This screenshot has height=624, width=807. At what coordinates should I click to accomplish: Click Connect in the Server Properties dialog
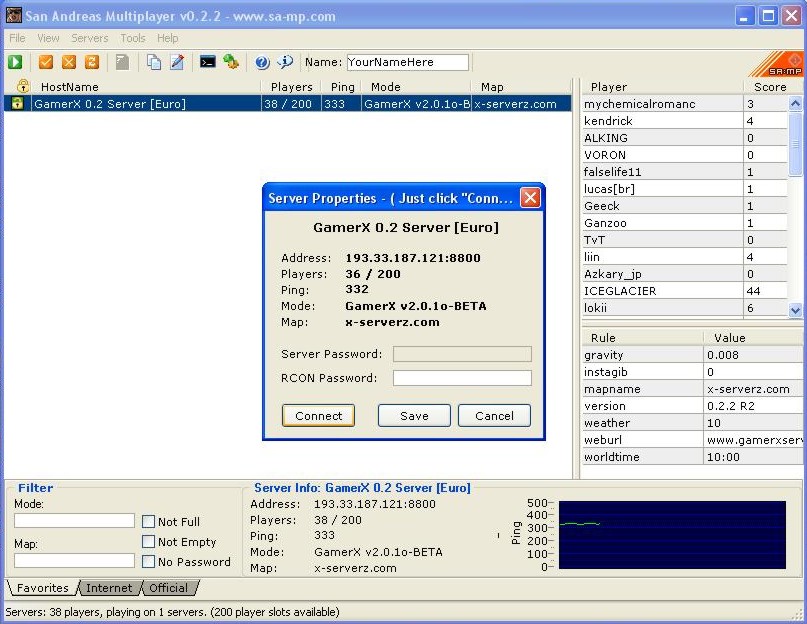(319, 415)
